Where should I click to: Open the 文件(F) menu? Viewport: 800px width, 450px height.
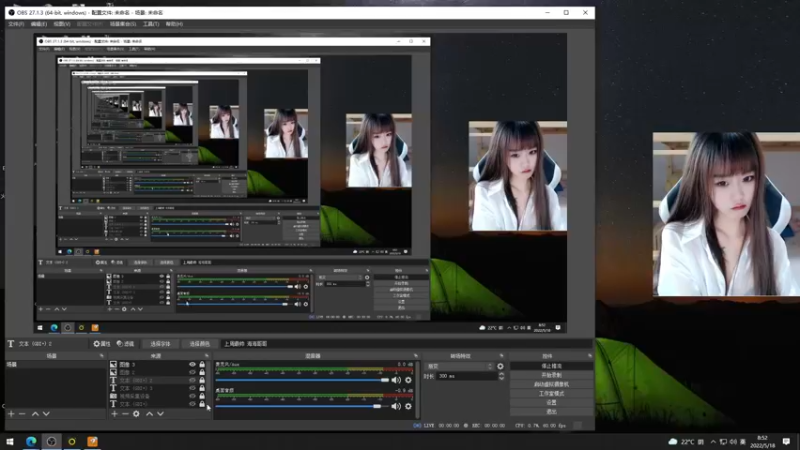[x=16, y=24]
